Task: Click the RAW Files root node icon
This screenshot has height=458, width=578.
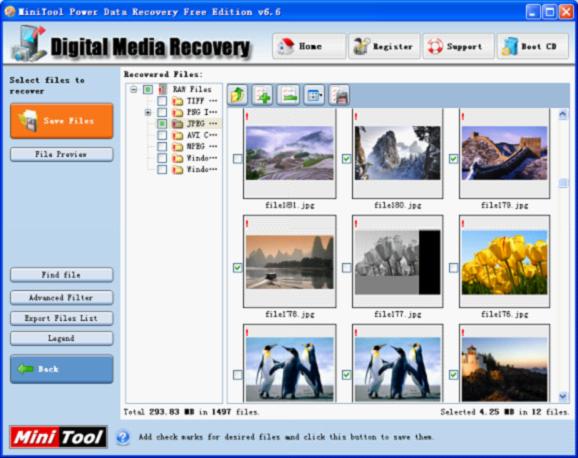Action: click(162, 89)
